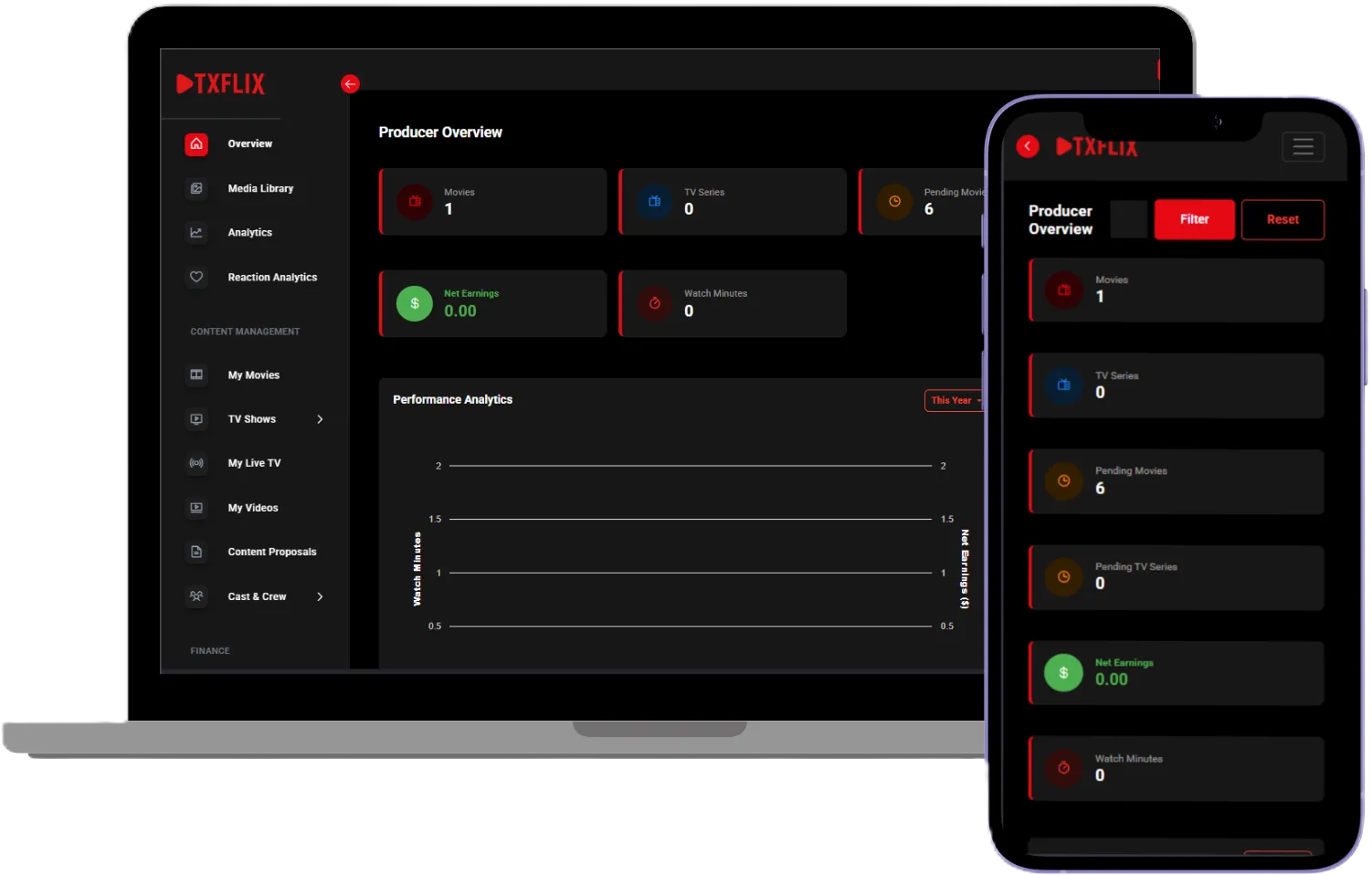Select the My Movies icon
The height and width of the screenshot is (875, 1372).
[195, 374]
